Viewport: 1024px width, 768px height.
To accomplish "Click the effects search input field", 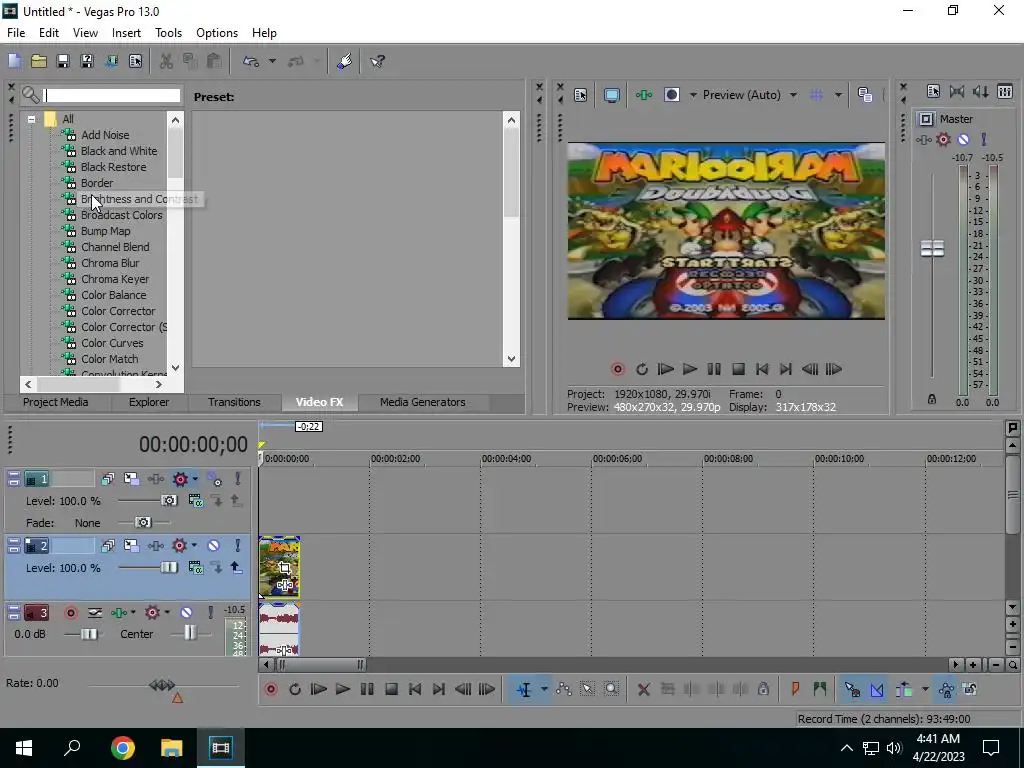I will pyautogui.click(x=112, y=95).
